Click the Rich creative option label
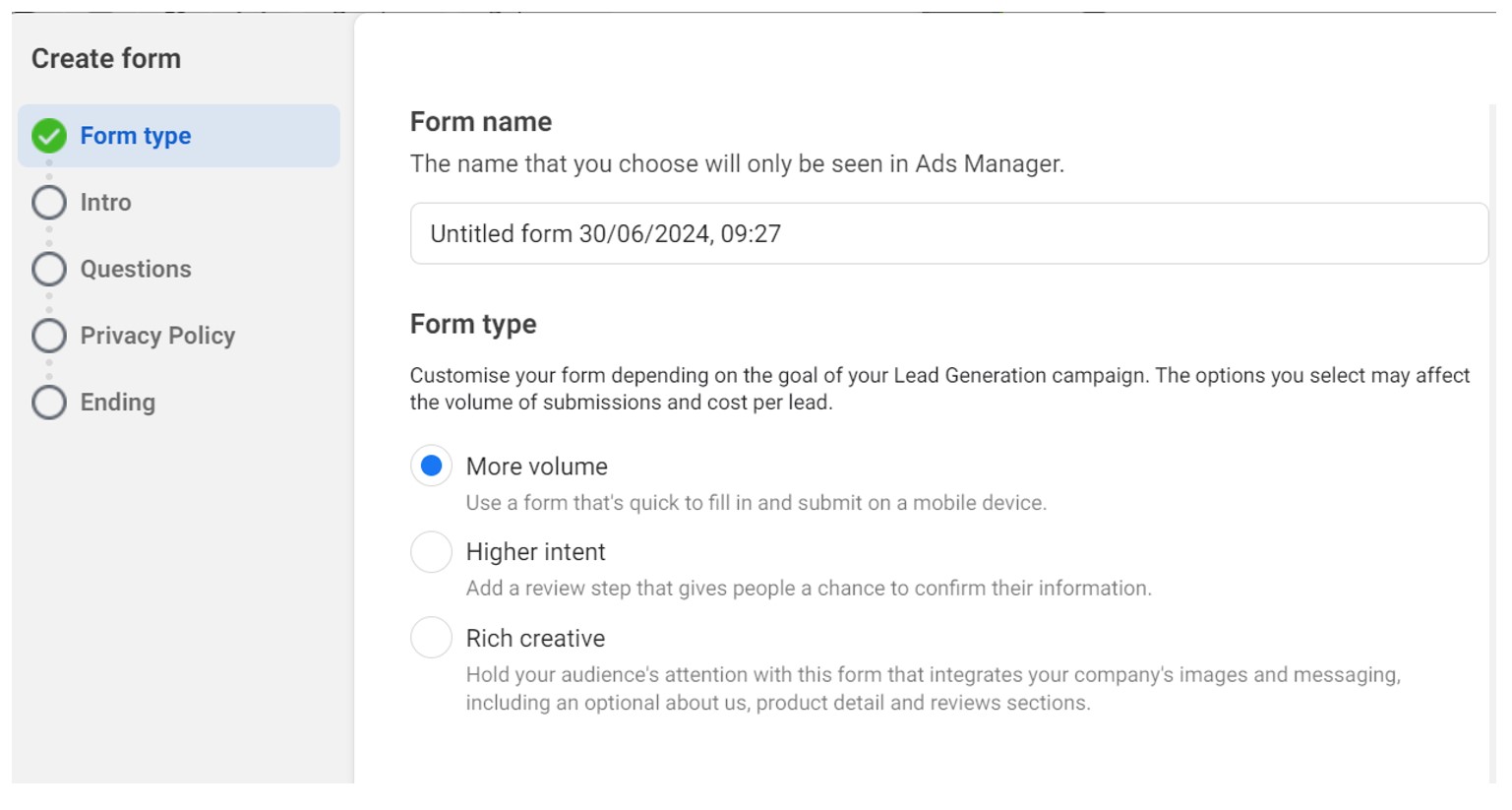This screenshot has width=1512, height=810. (x=535, y=639)
